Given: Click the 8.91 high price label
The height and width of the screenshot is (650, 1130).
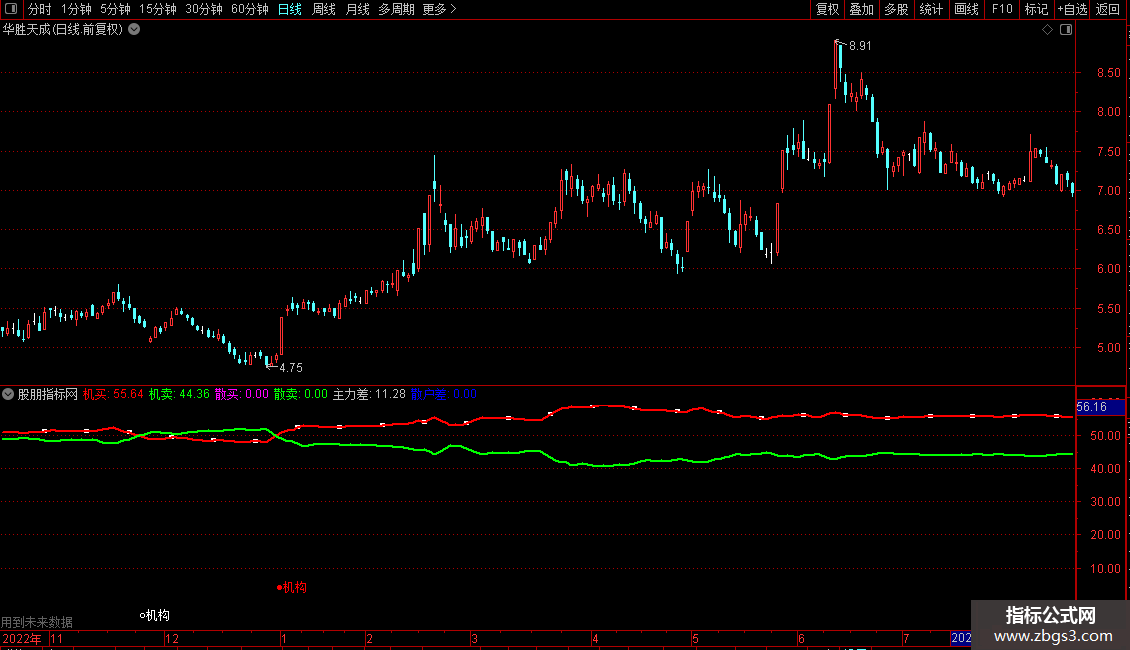Looking at the screenshot, I should pyautogui.click(x=860, y=46).
